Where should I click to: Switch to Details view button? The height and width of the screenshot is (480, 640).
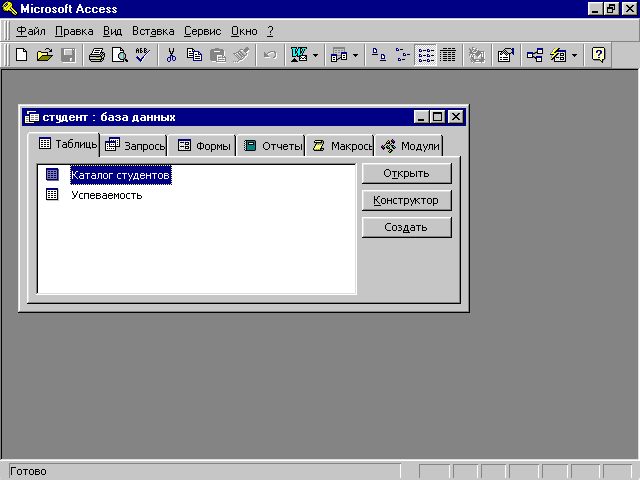[x=448, y=55]
